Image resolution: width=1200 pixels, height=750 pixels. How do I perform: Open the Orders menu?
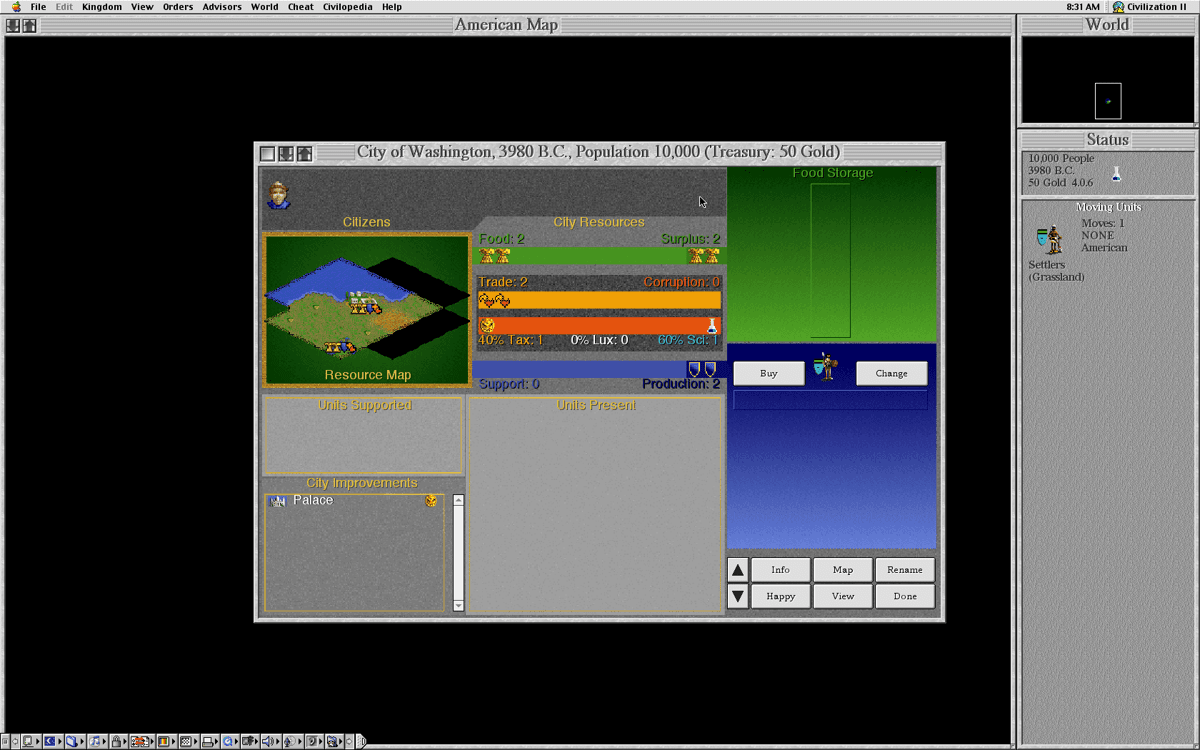click(178, 7)
